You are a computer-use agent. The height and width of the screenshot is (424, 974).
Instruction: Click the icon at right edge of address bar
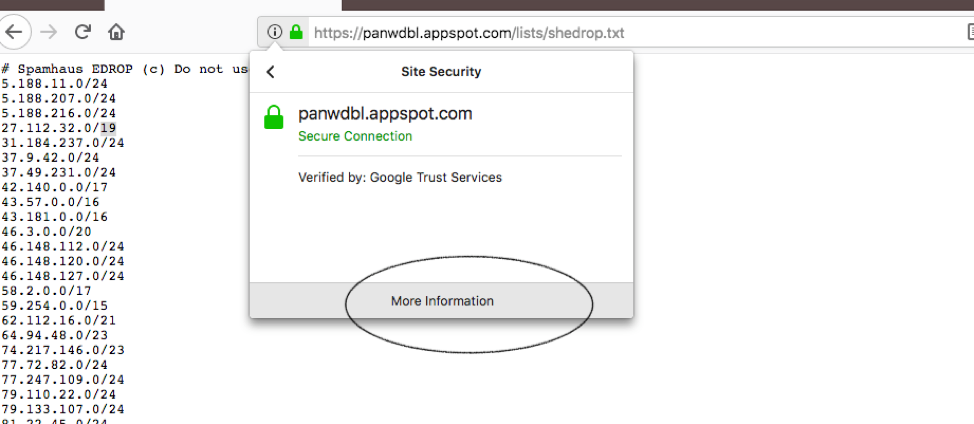[966, 32]
